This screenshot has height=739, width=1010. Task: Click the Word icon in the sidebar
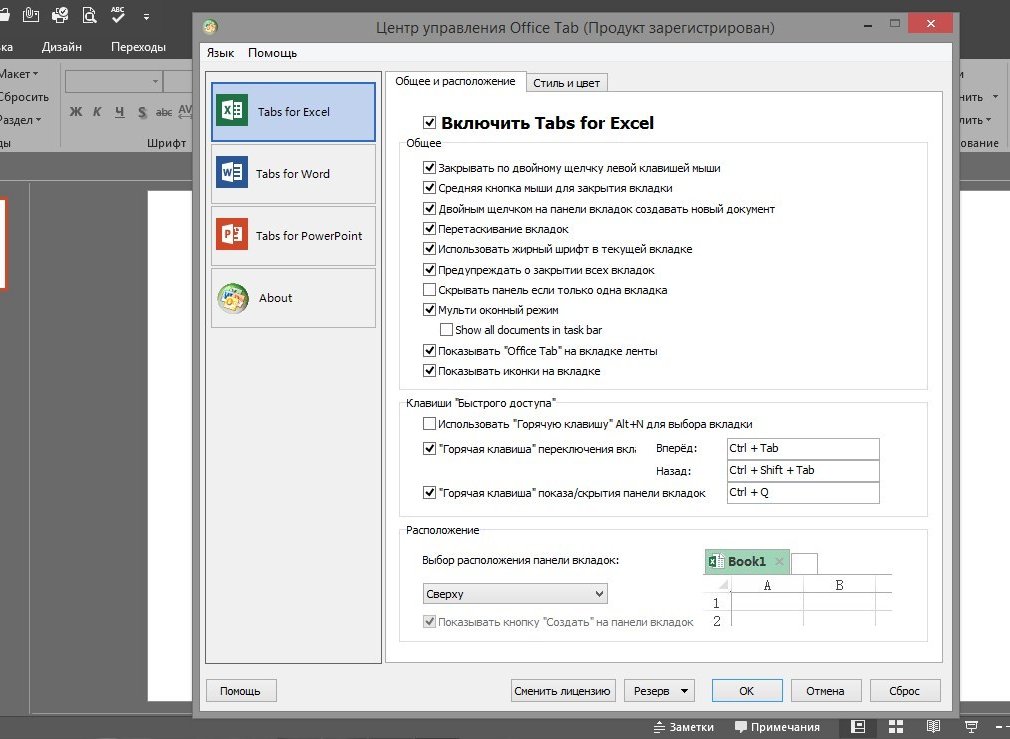[x=232, y=173]
